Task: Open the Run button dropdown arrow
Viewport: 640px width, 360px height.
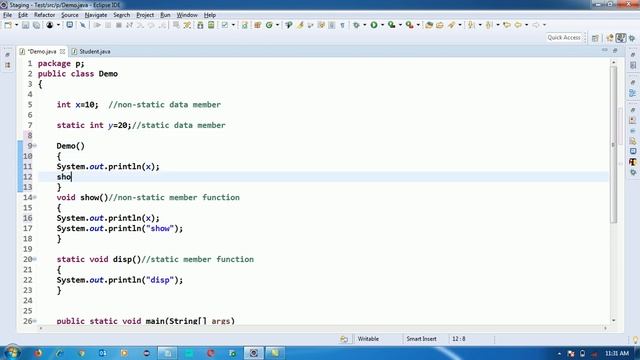Action: pos(382,25)
